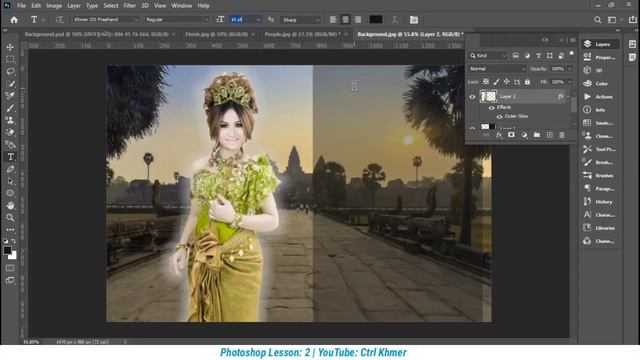Add a layer mask
The width and height of the screenshot is (640, 360).
tap(511, 135)
